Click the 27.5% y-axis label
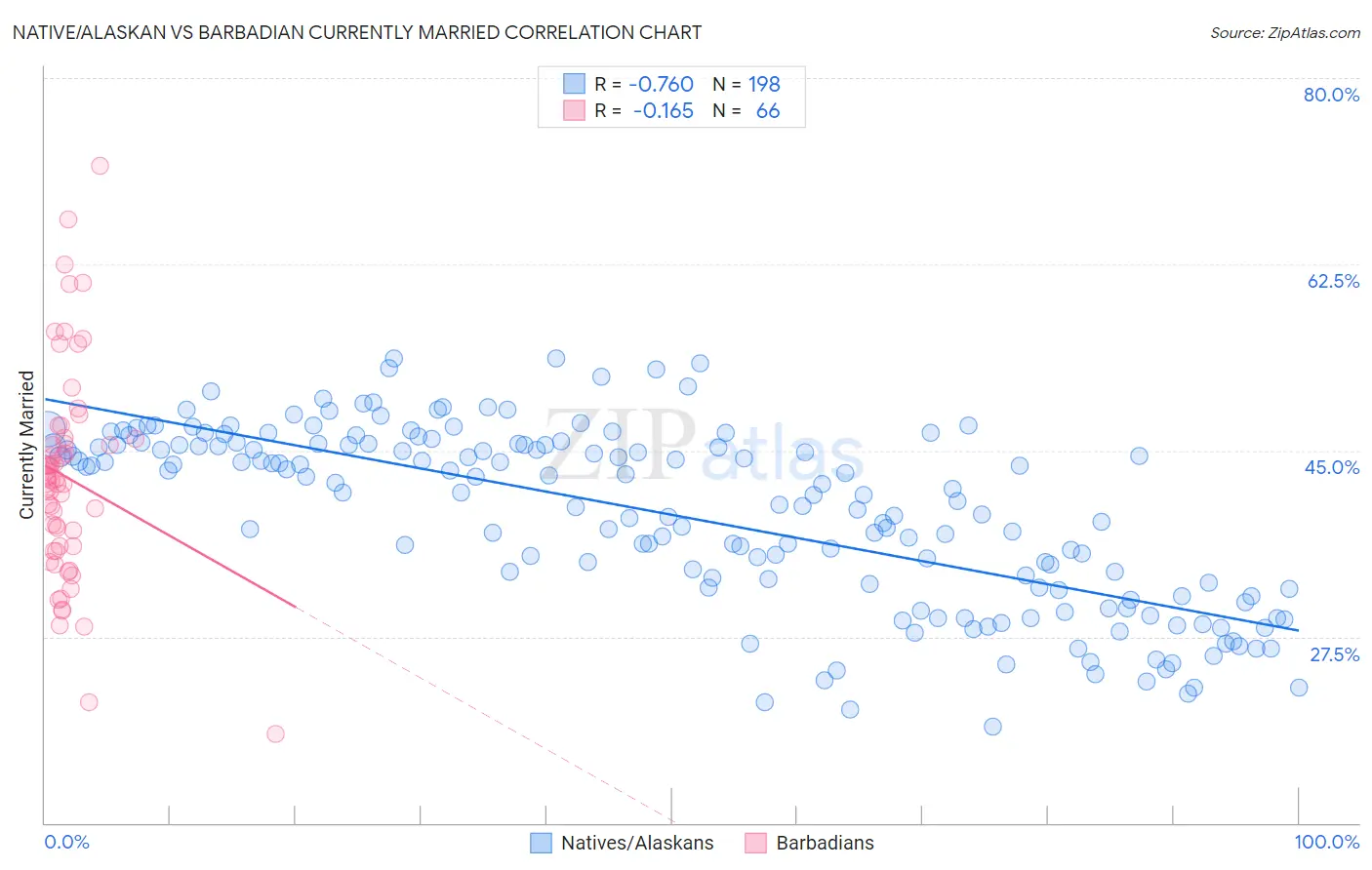The image size is (1372, 870). pos(1334,654)
